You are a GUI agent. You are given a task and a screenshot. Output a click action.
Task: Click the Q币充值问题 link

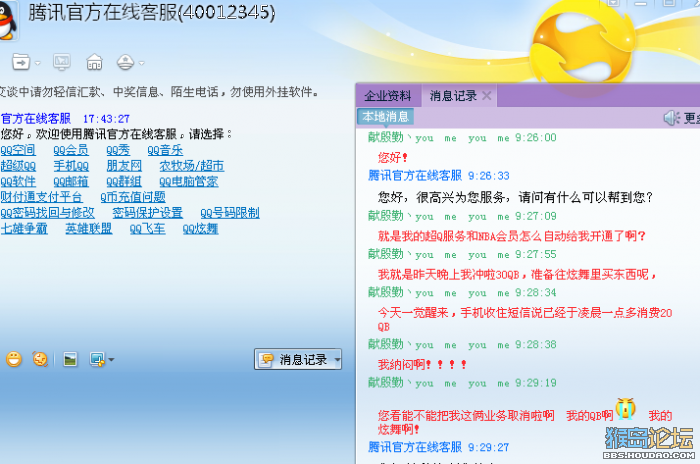[x=133, y=197]
